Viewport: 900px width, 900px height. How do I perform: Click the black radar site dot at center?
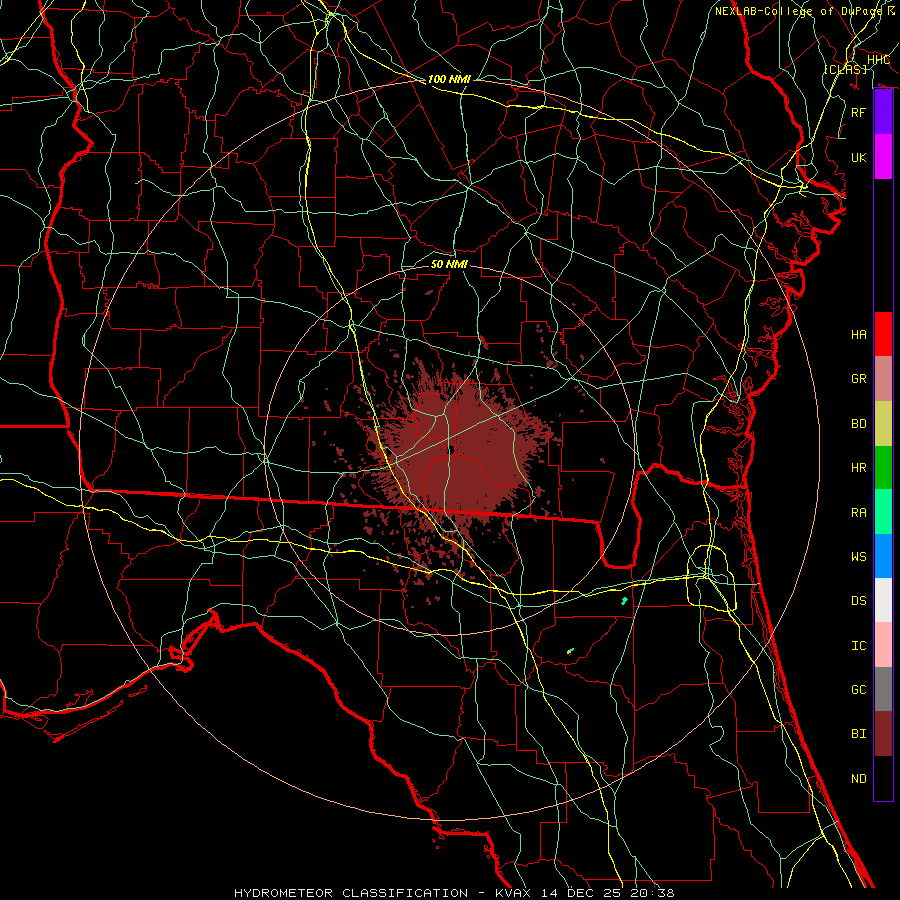pyautogui.click(x=451, y=450)
